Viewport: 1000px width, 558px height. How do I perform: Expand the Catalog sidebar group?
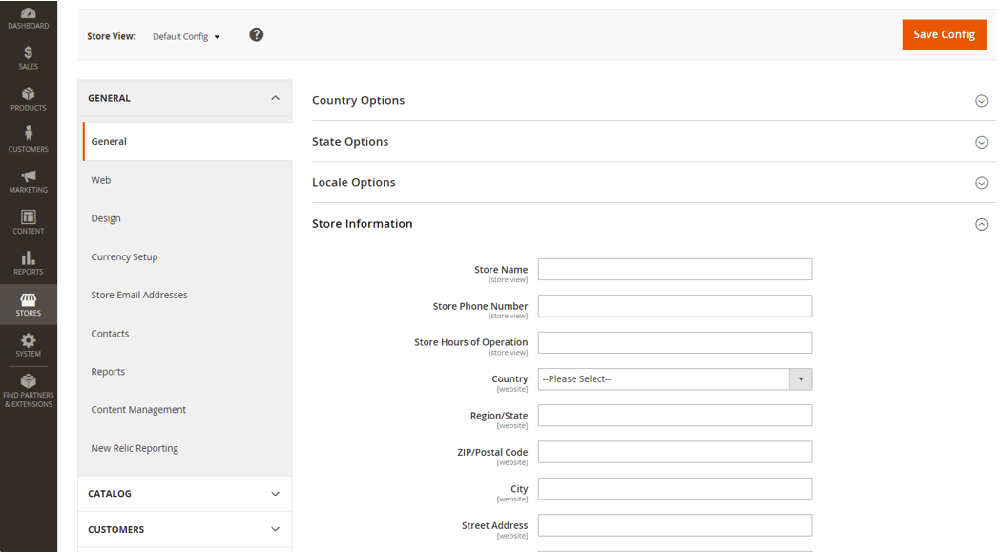275,494
